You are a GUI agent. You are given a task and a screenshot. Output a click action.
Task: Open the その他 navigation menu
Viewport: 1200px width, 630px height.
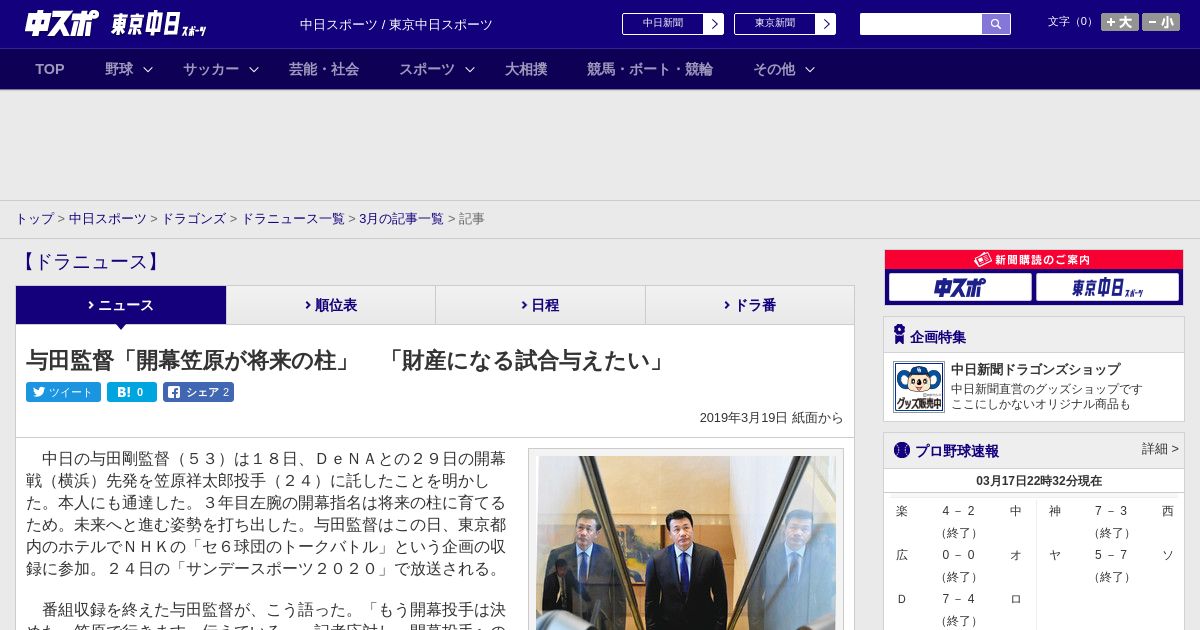pos(774,69)
